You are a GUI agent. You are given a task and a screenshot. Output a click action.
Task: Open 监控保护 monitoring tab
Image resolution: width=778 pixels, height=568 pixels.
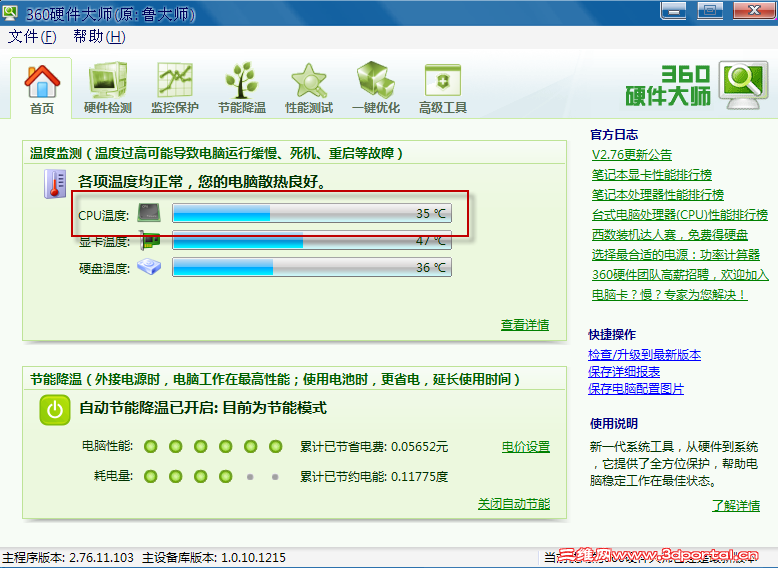(175, 89)
